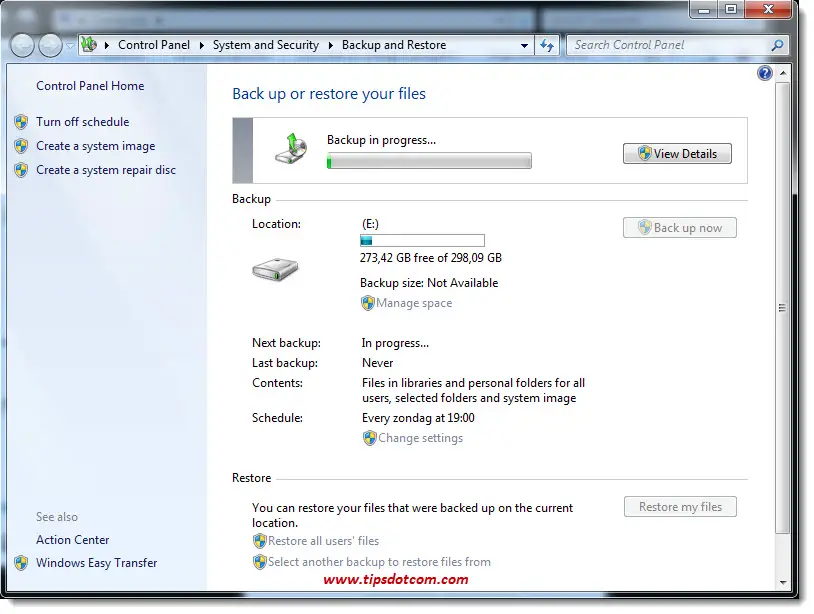Click the Backup in progress bar
Viewport: 814px width, 614px height.
[429, 160]
